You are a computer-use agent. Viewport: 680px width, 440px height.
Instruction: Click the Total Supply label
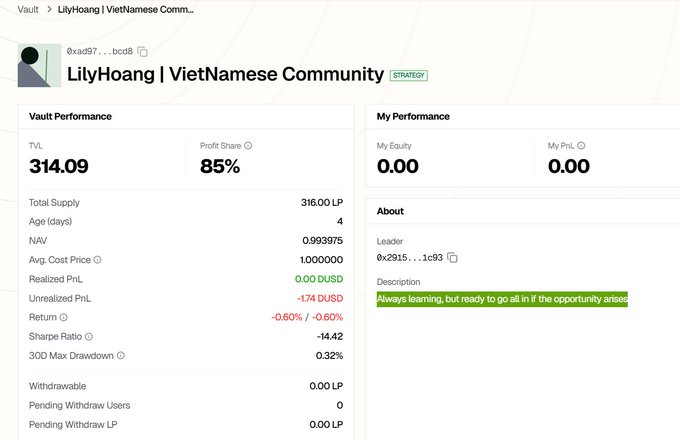point(54,202)
